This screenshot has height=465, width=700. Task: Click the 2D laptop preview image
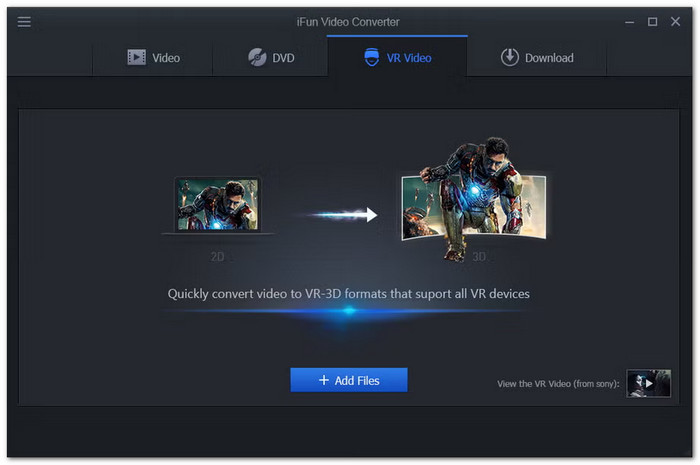coord(218,205)
